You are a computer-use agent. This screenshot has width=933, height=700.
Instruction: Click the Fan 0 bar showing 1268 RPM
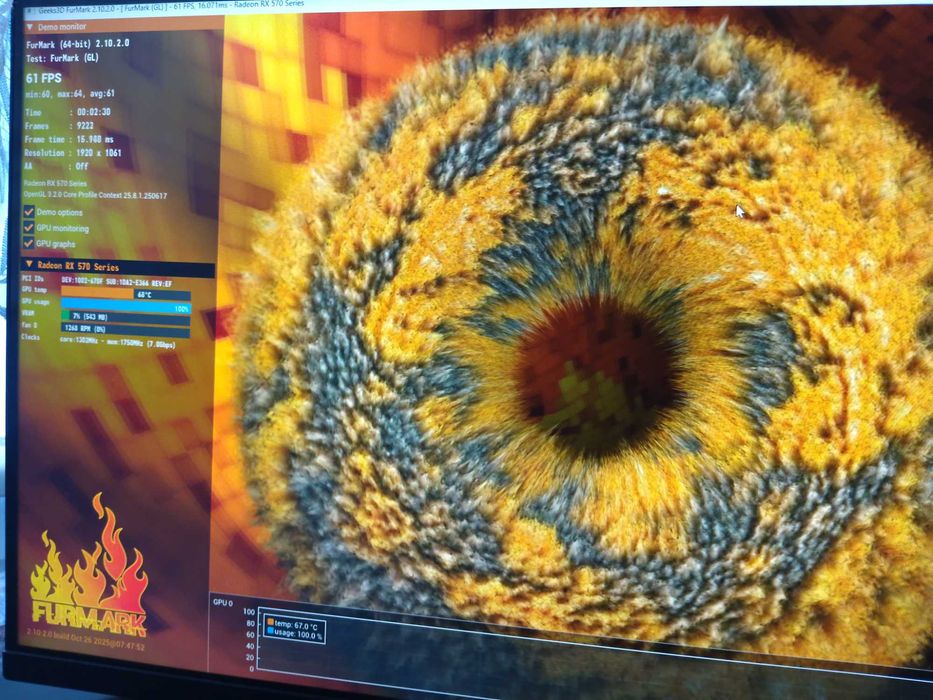pos(126,329)
